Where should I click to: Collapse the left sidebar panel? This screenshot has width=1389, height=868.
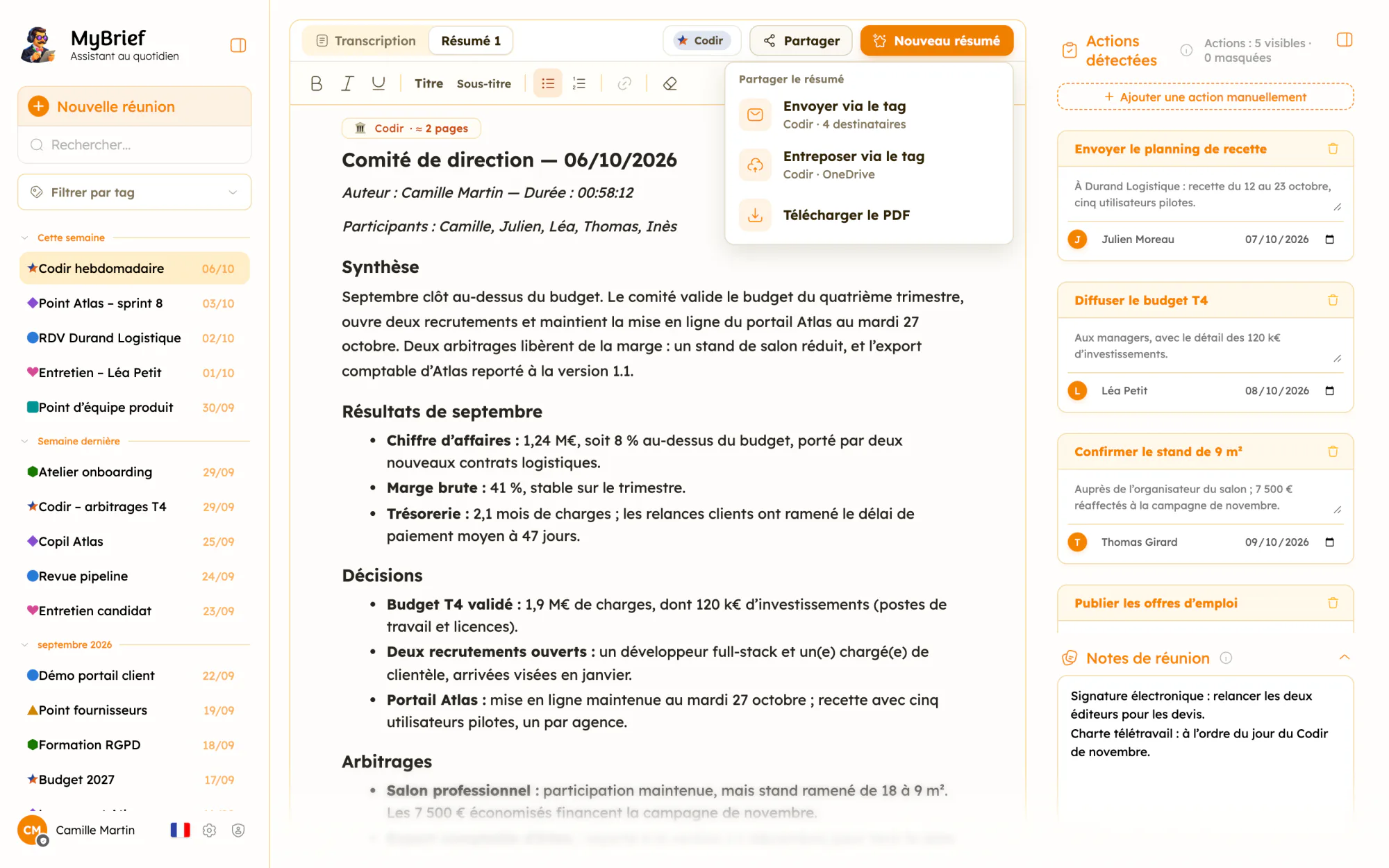tap(238, 46)
